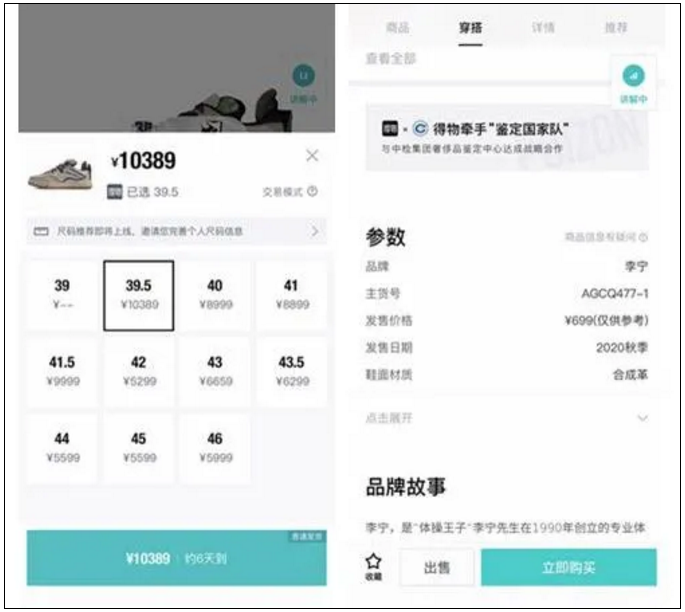The height and width of the screenshot is (612, 685).
Task: Click the 品牌 value 李宁
Action: point(636,266)
